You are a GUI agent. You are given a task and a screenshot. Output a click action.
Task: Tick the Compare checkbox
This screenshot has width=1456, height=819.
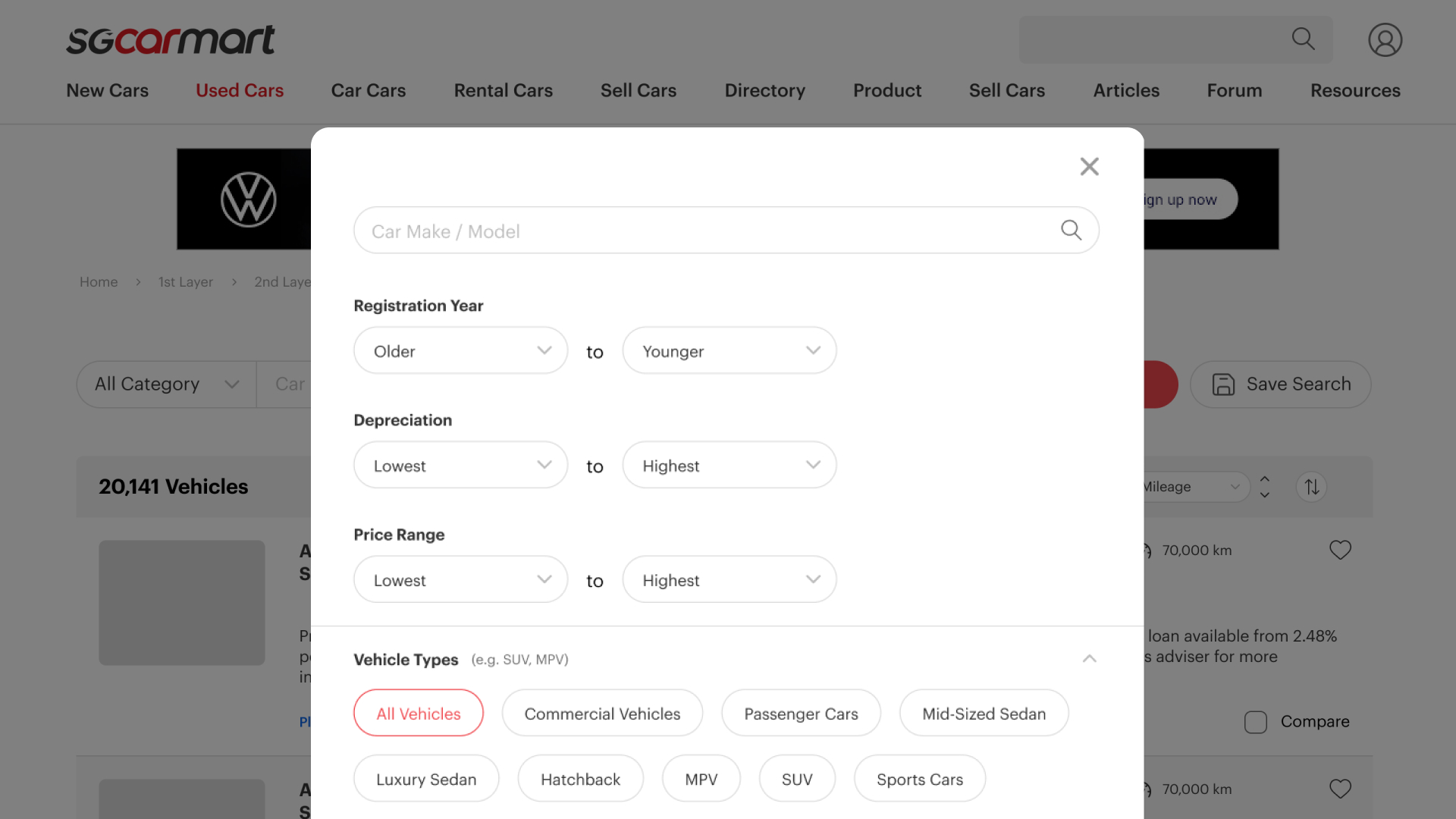1256,722
